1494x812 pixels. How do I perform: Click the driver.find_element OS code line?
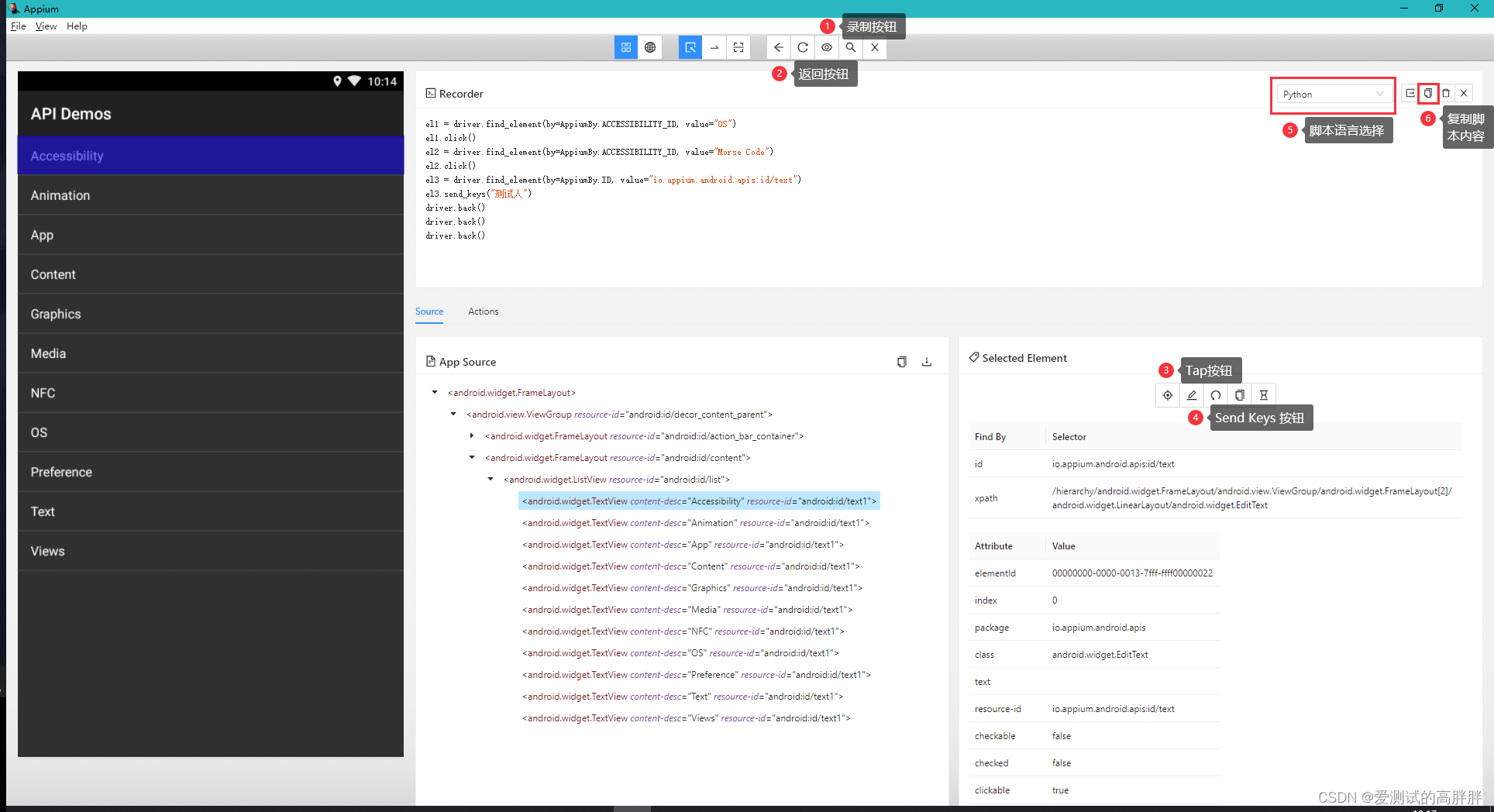[x=580, y=124]
